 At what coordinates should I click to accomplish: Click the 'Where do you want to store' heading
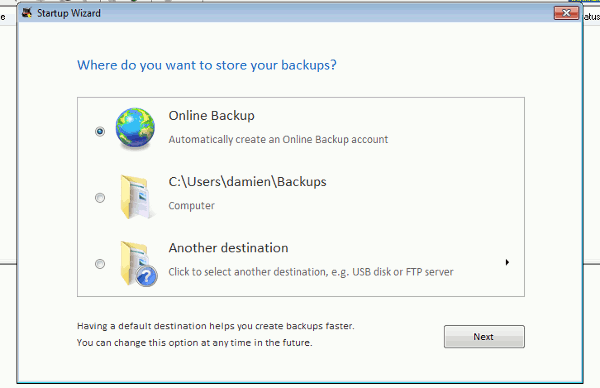click(207, 65)
